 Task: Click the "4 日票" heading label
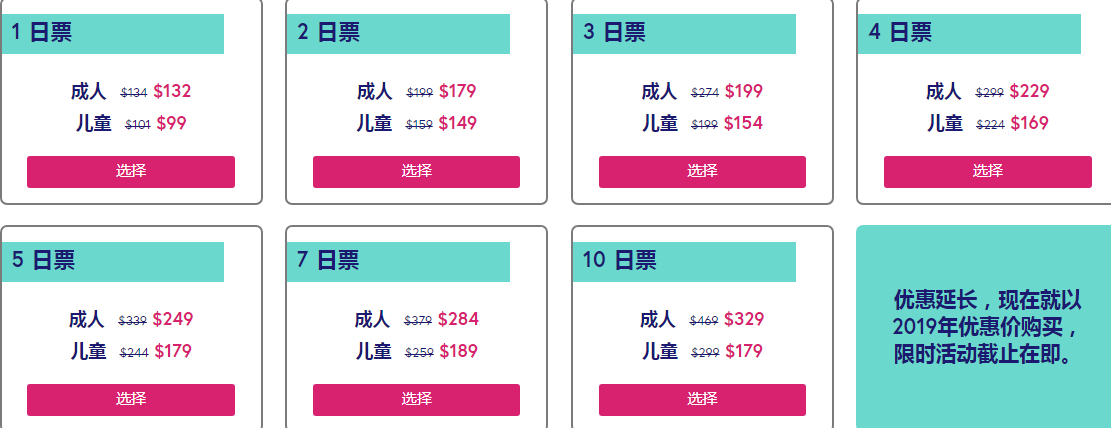point(969,33)
